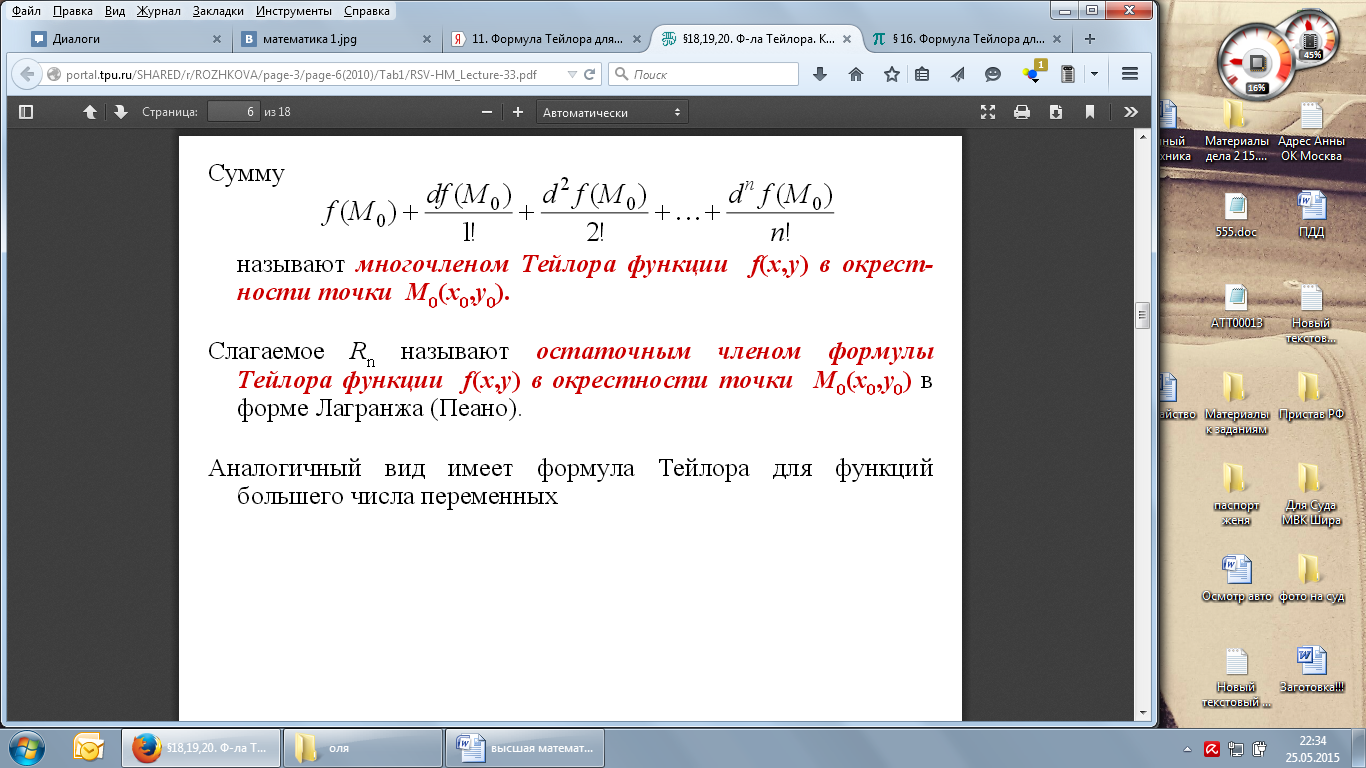Open a new browser tab

pyautogui.click(x=1090, y=40)
